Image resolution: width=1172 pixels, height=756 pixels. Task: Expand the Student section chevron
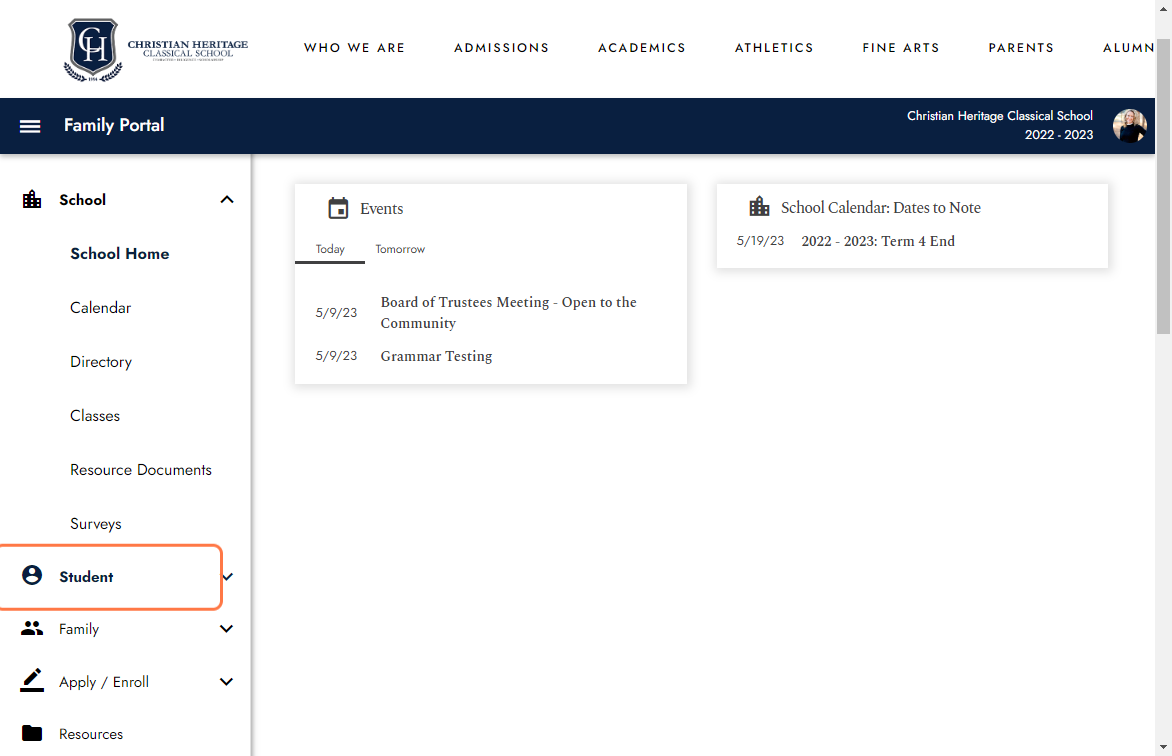(228, 577)
